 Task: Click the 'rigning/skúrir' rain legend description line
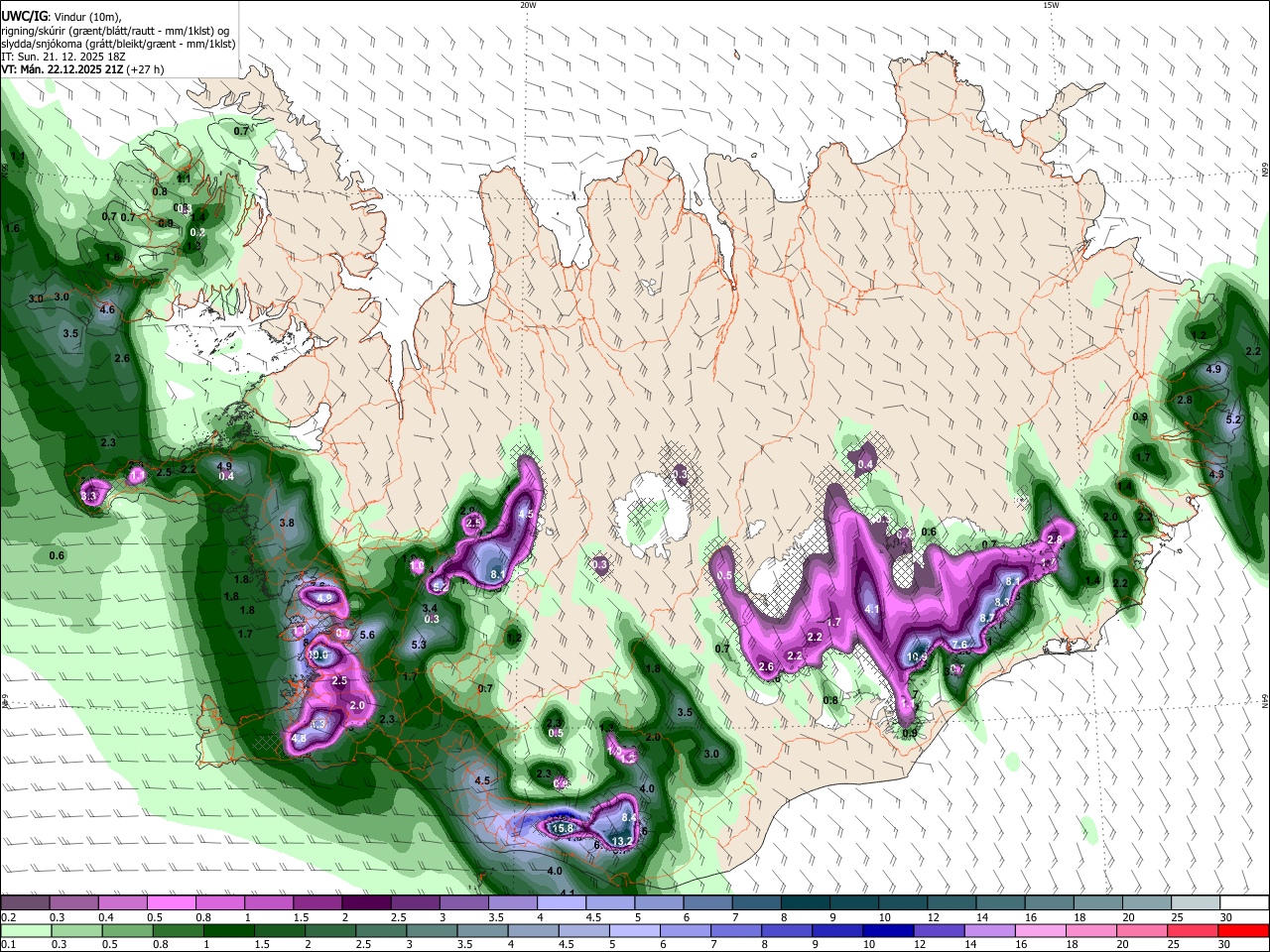(x=117, y=30)
